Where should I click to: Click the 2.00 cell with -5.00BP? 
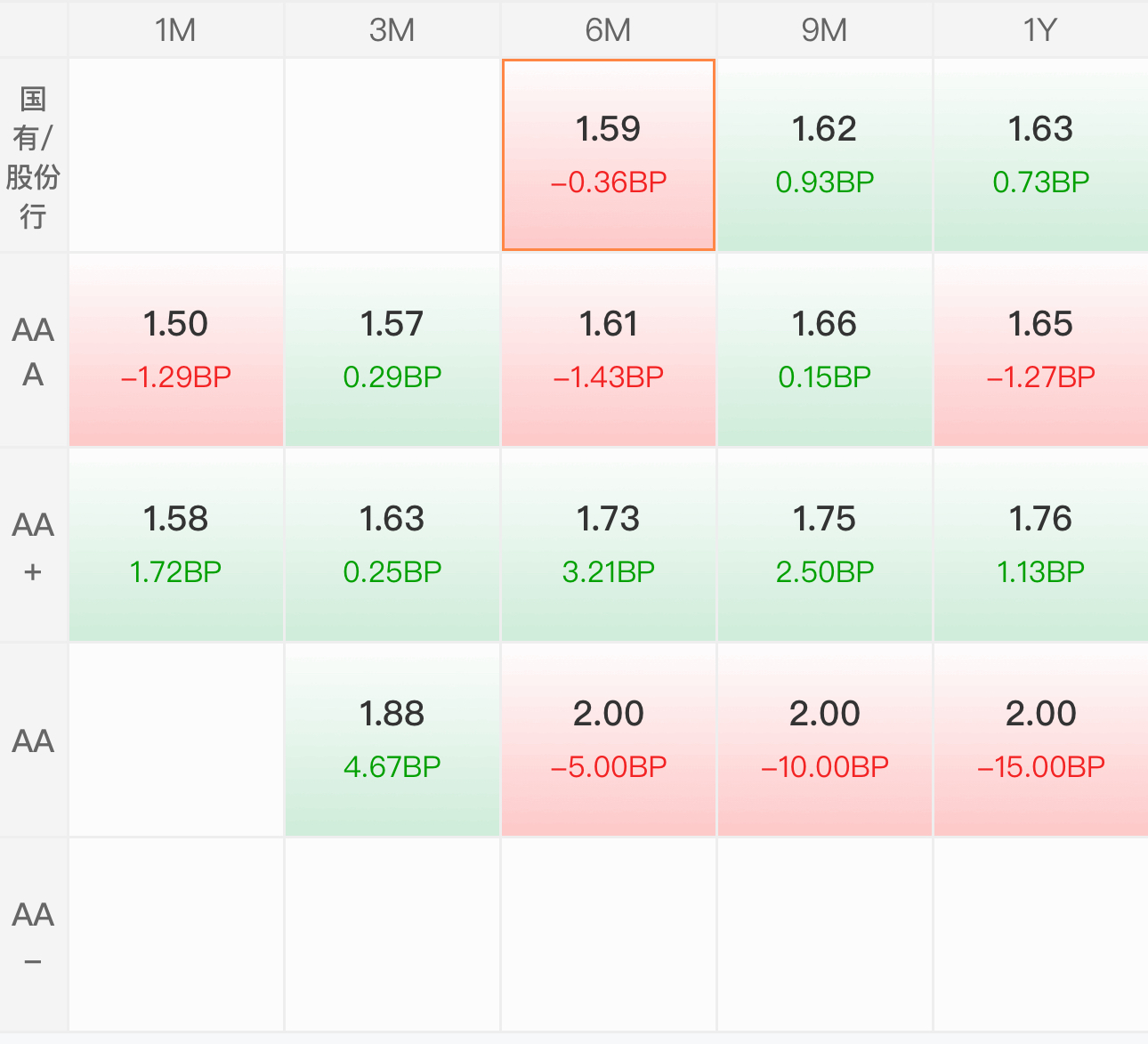pyautogui.click(x=609, y=740)
